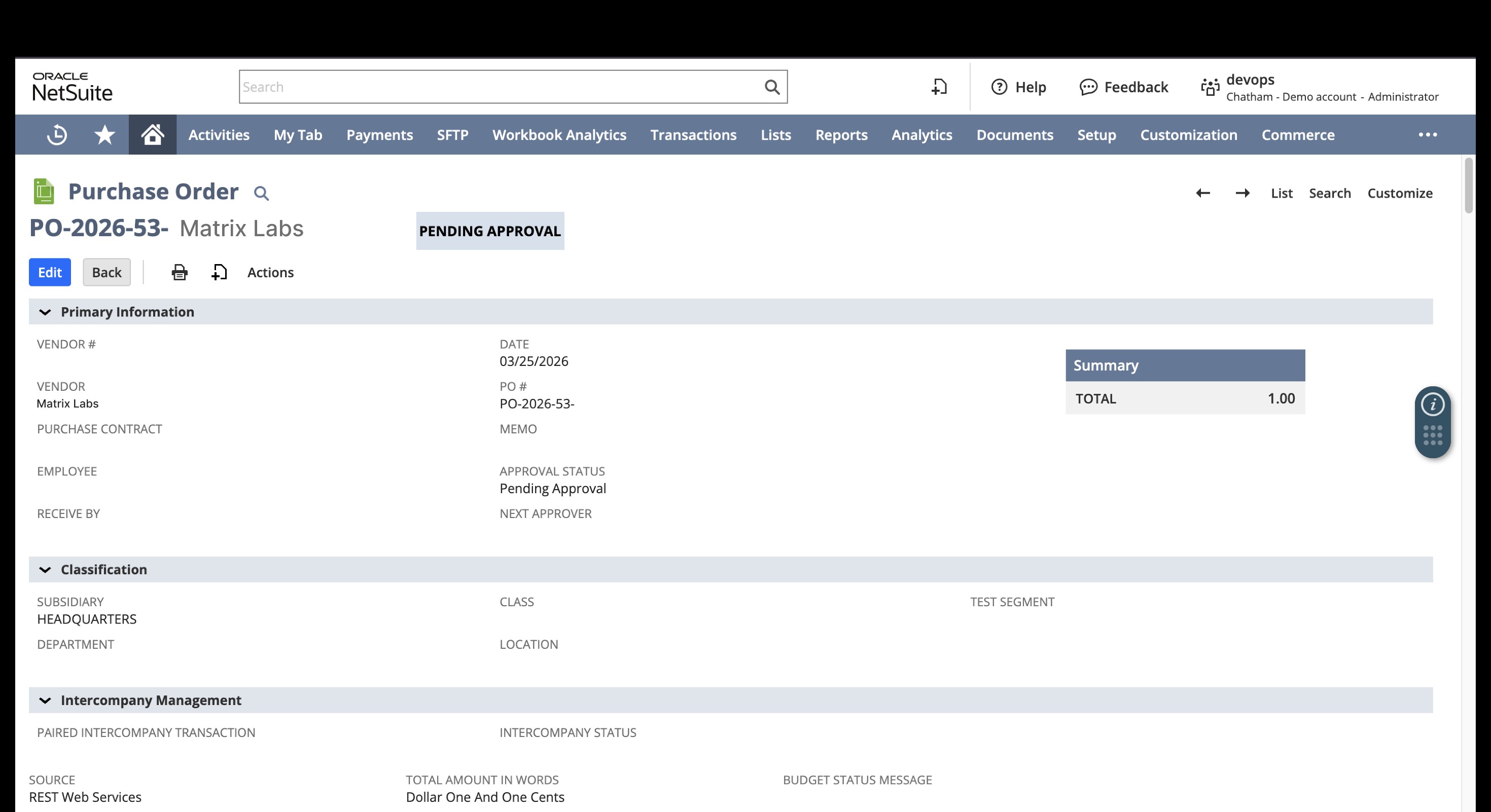The width and height of the screenshot is (1491, 812).
Task: Collapse the Classification section
Action: (45, 570)
